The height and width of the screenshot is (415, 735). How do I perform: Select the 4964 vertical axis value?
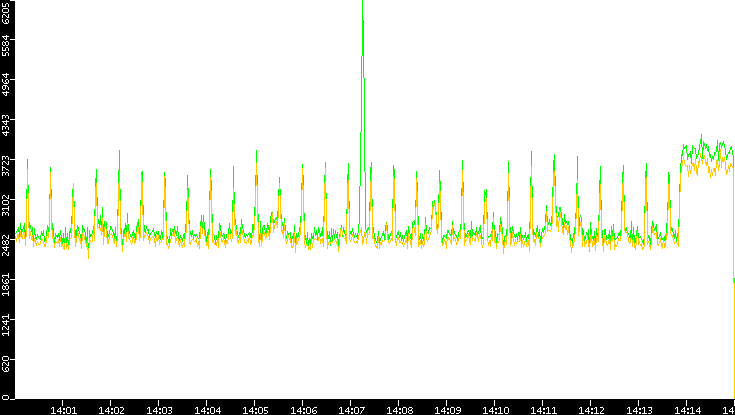click(x=6, y=85)
